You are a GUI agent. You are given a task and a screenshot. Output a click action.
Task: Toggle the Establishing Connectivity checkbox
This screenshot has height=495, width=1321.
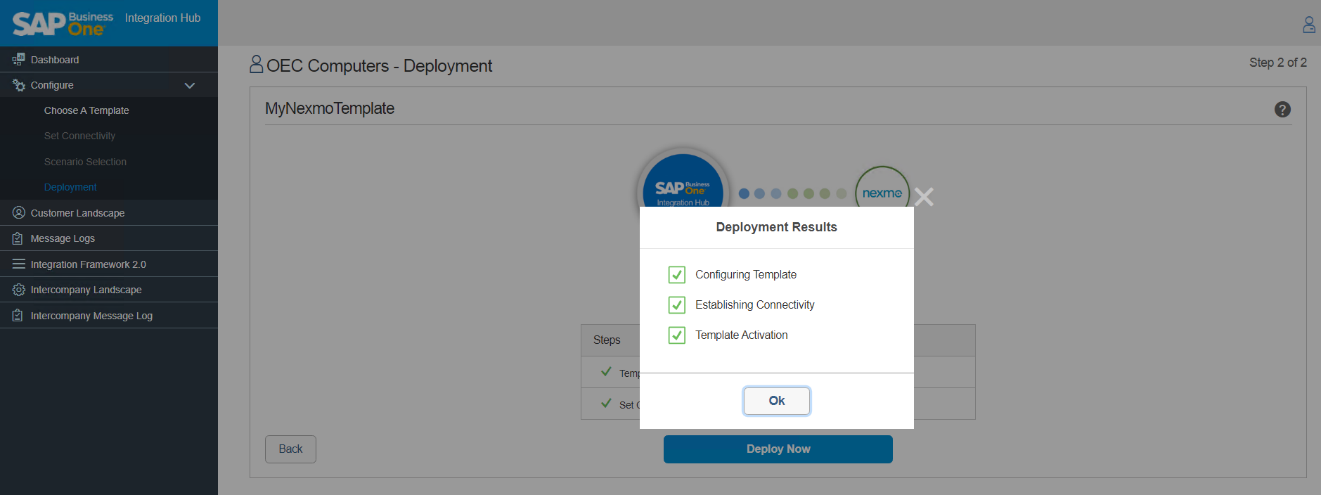tap(677, 305)
